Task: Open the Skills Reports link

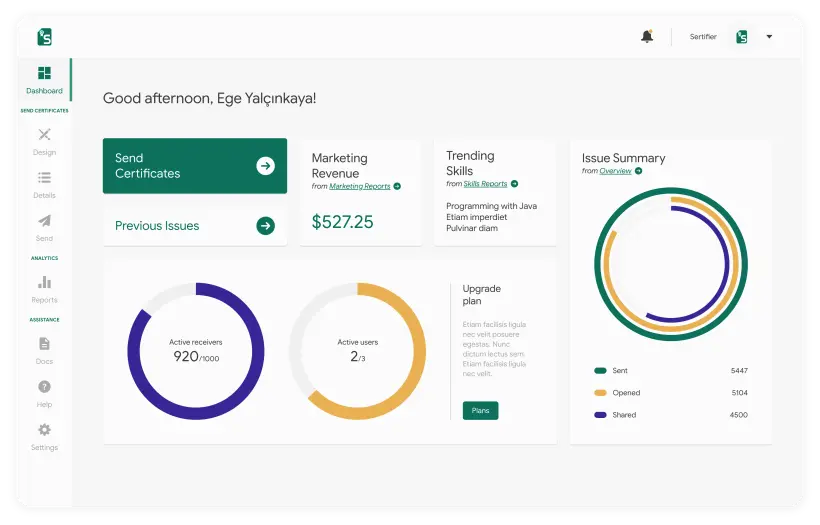Action: (x=485, y=184)
